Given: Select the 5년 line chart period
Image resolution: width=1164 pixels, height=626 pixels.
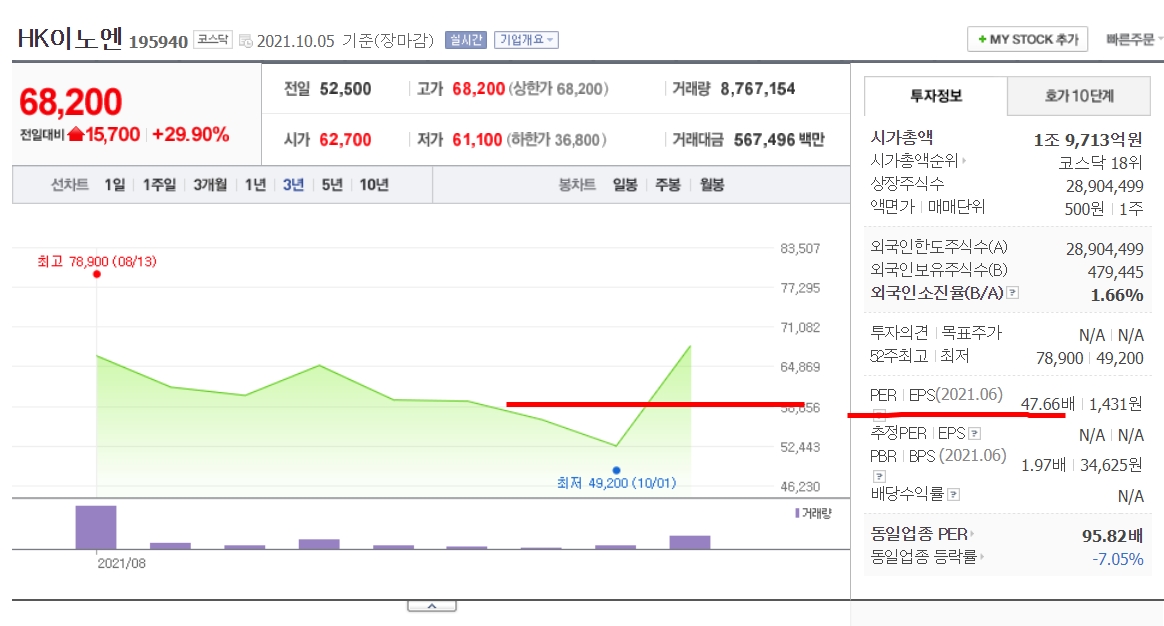Looking at the screenshot, I should coord(332,184).
